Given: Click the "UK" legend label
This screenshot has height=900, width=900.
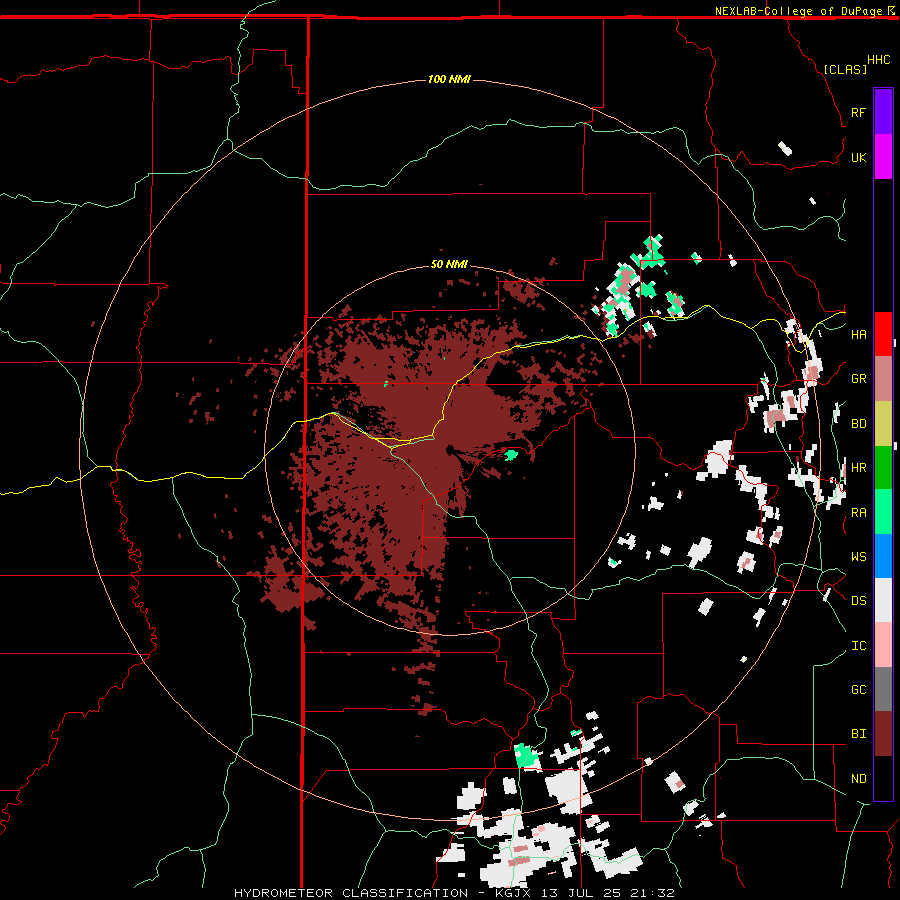Looking at the screenshot, I should [858, 157].
